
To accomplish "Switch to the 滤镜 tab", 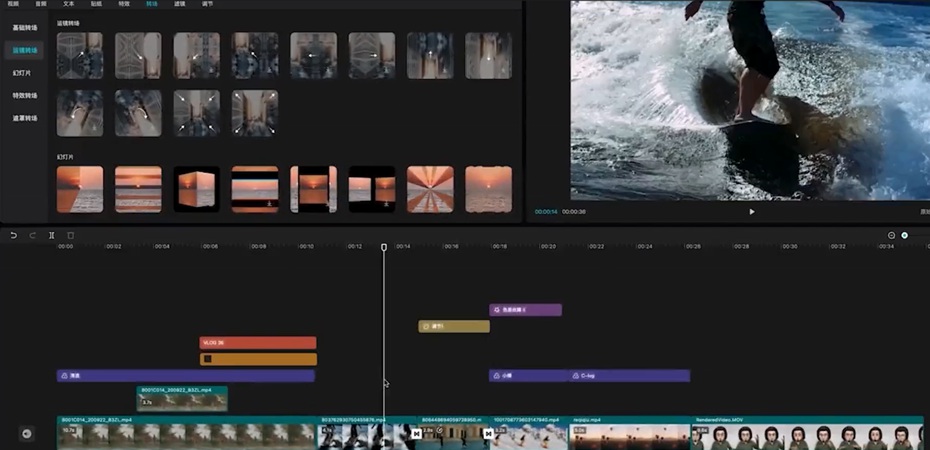I will point(179,4).
